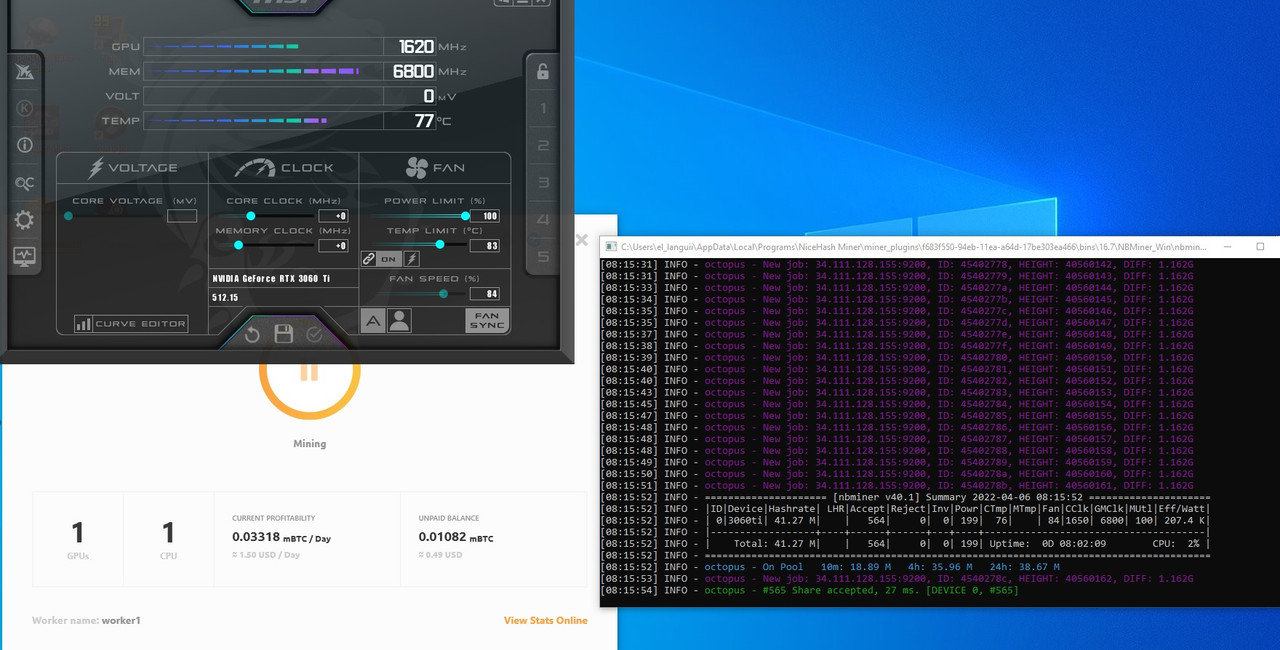The width and height of the screenshot is (1280, 650).
Task: Click the MSI logo sidebar icon
Action: pos(25,71)
